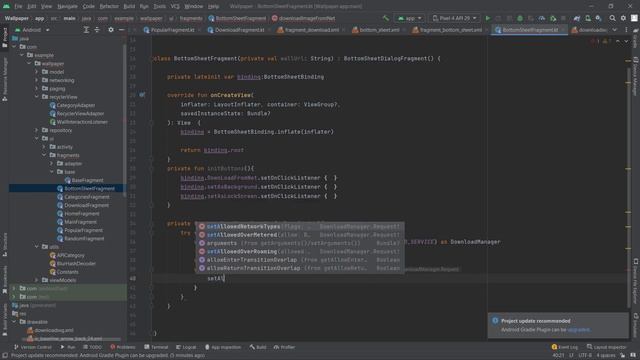Click editor tabs more options icon
Viewport: 640px width, 360px height.
(x=626, y=30)
